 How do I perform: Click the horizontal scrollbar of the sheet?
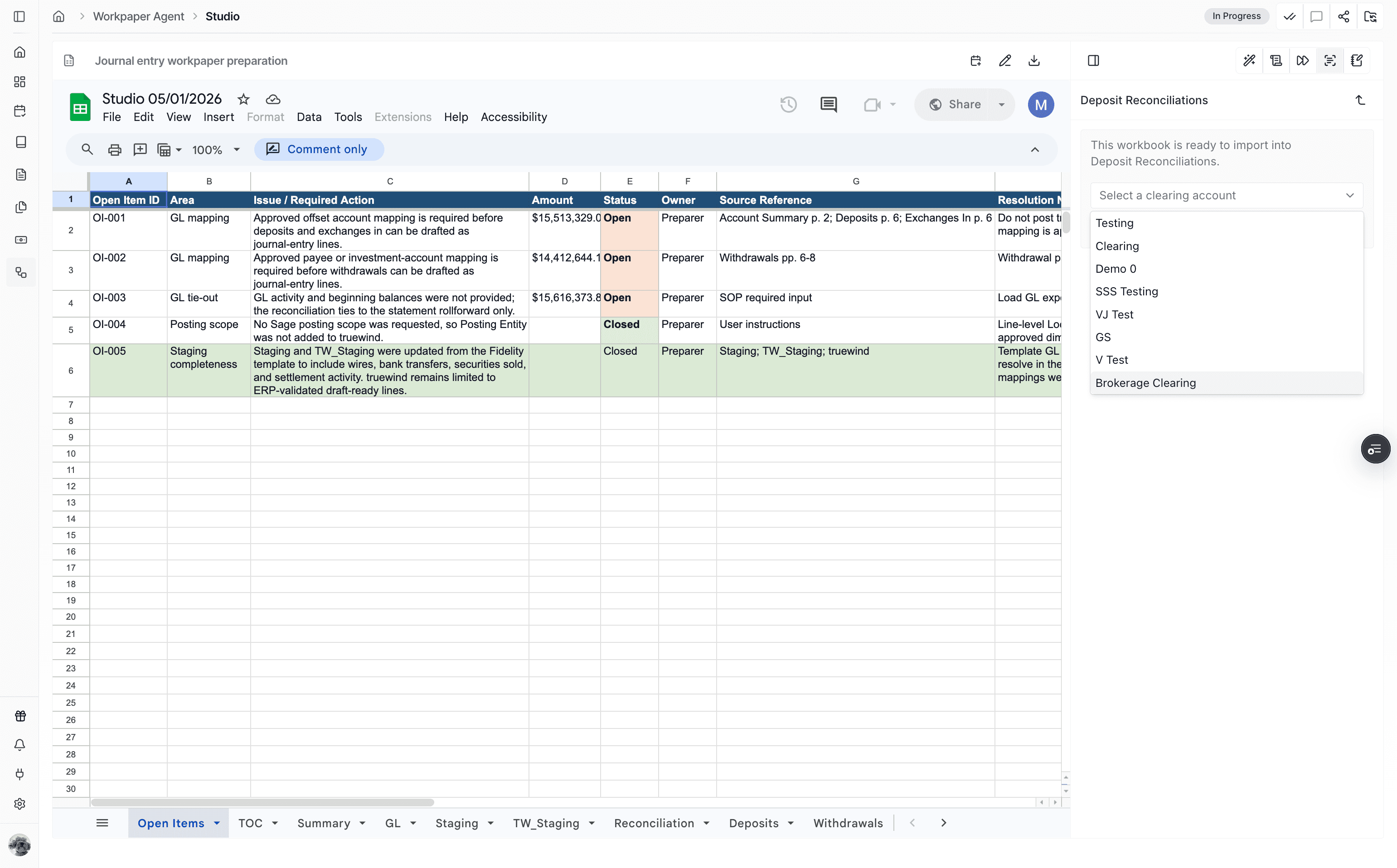click(x=262, y=802)
